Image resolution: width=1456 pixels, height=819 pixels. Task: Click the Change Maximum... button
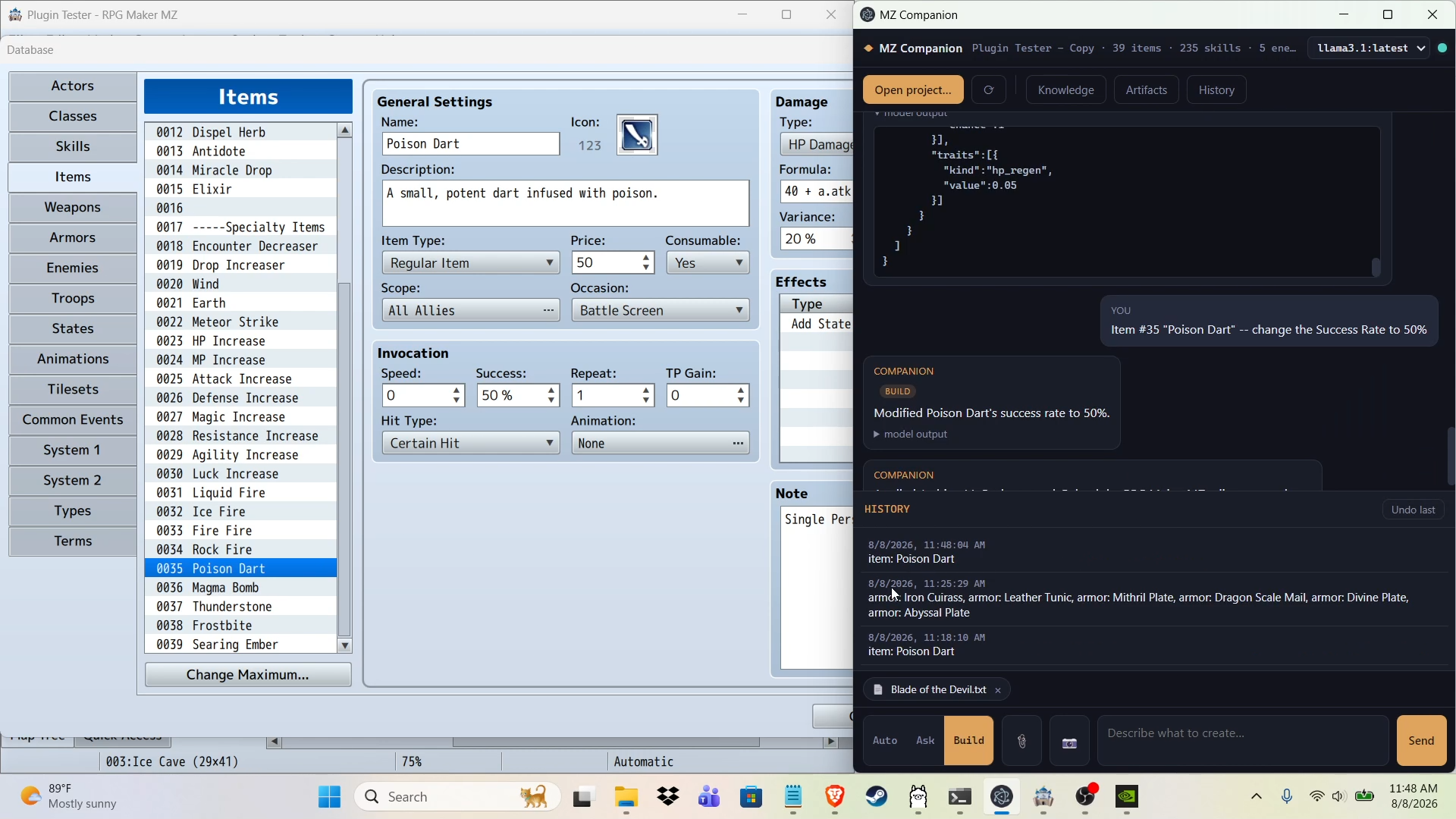pyautogui.click(x=248, y=675)
